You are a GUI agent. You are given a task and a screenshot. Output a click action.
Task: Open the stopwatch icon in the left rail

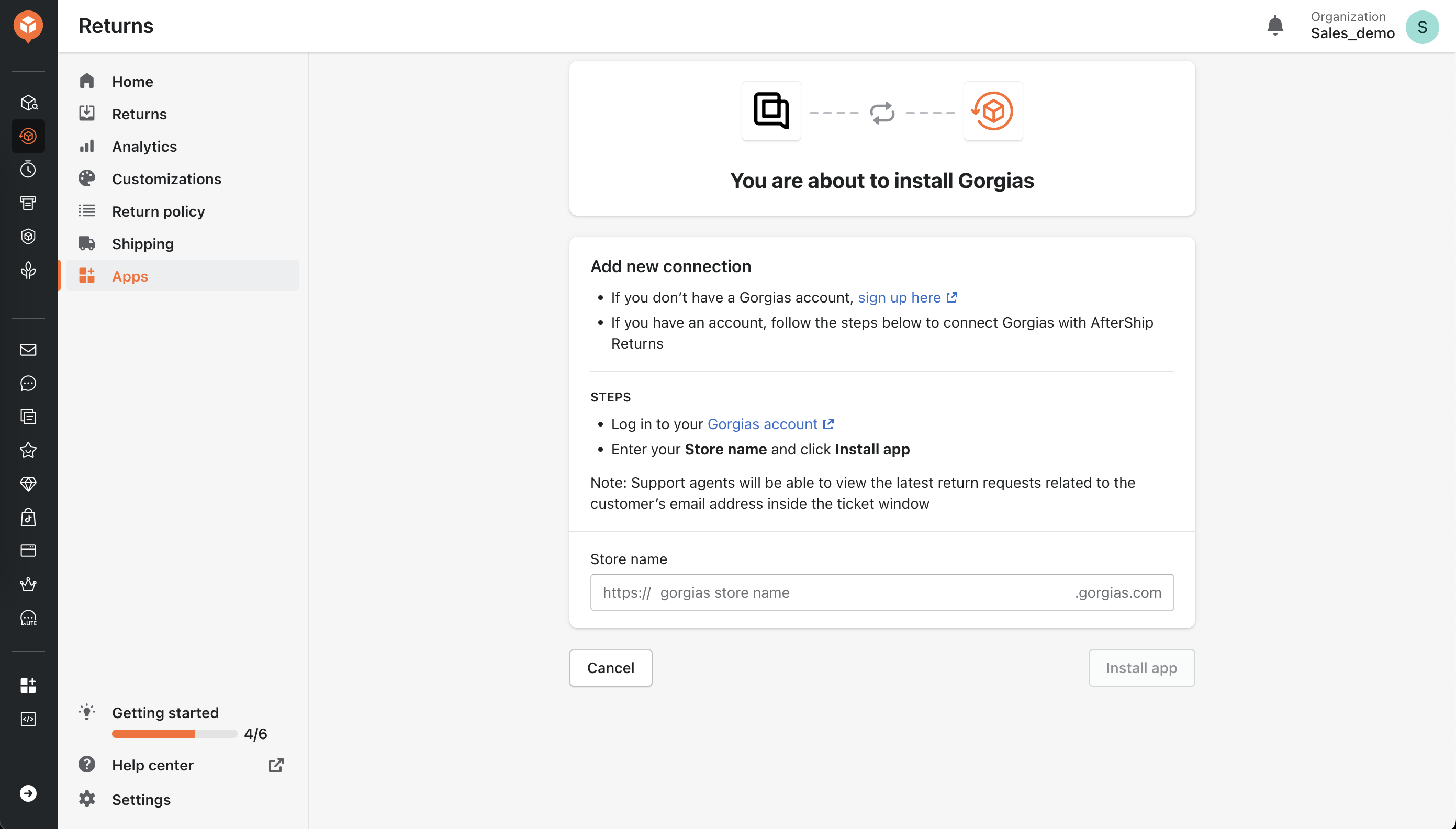(28, 169)
